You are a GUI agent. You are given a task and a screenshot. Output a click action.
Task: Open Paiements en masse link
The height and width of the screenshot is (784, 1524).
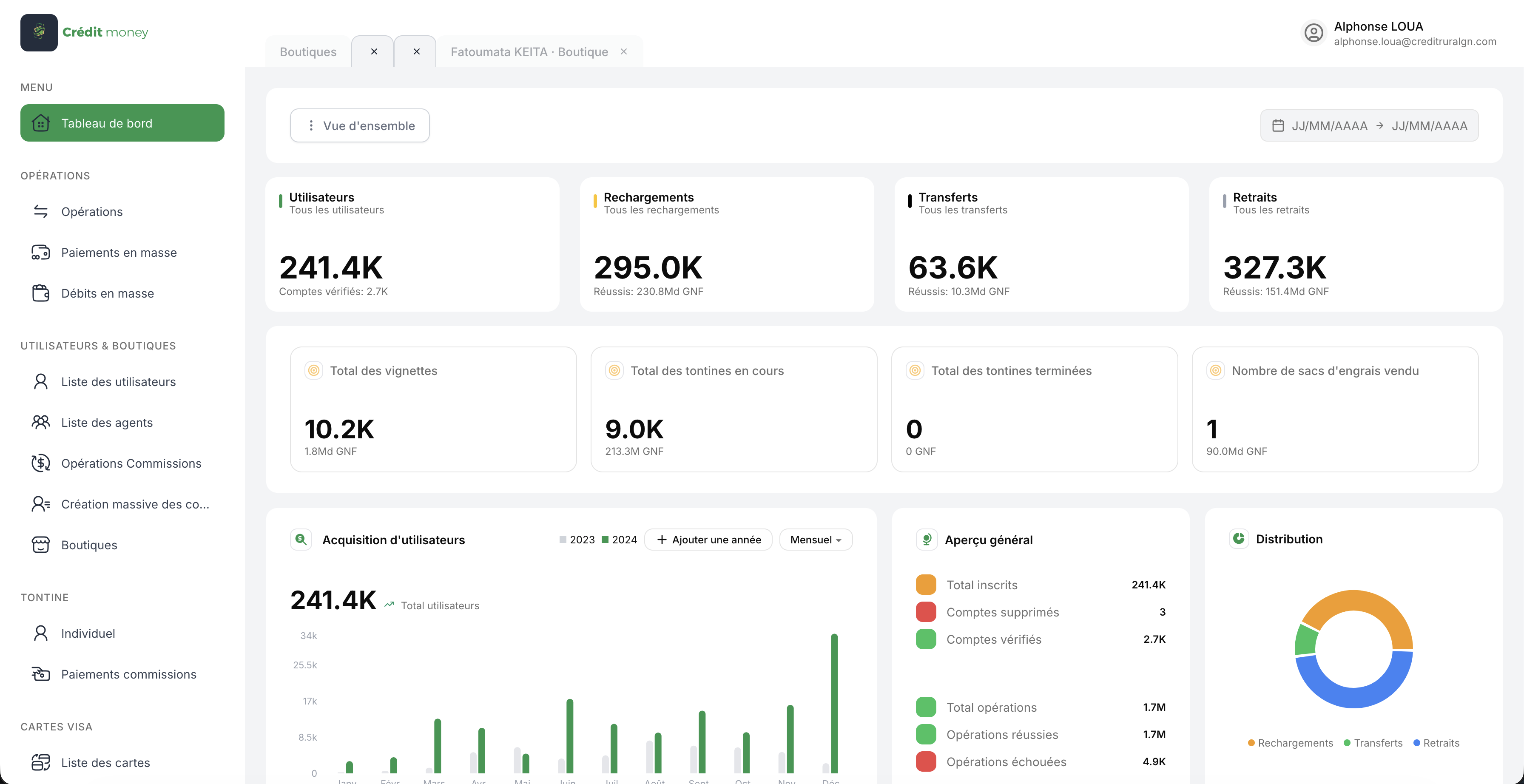[x=122, y=253]
